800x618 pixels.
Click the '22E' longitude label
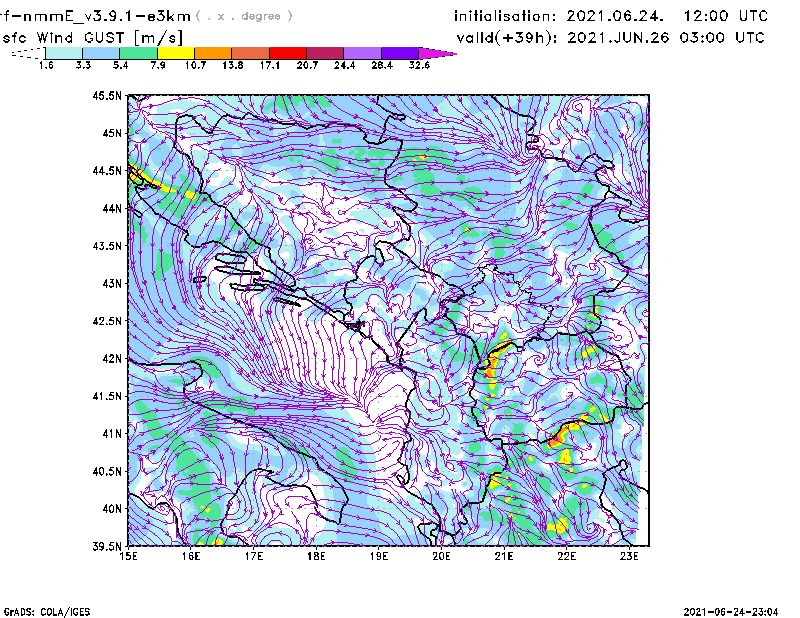coord(566,556)
